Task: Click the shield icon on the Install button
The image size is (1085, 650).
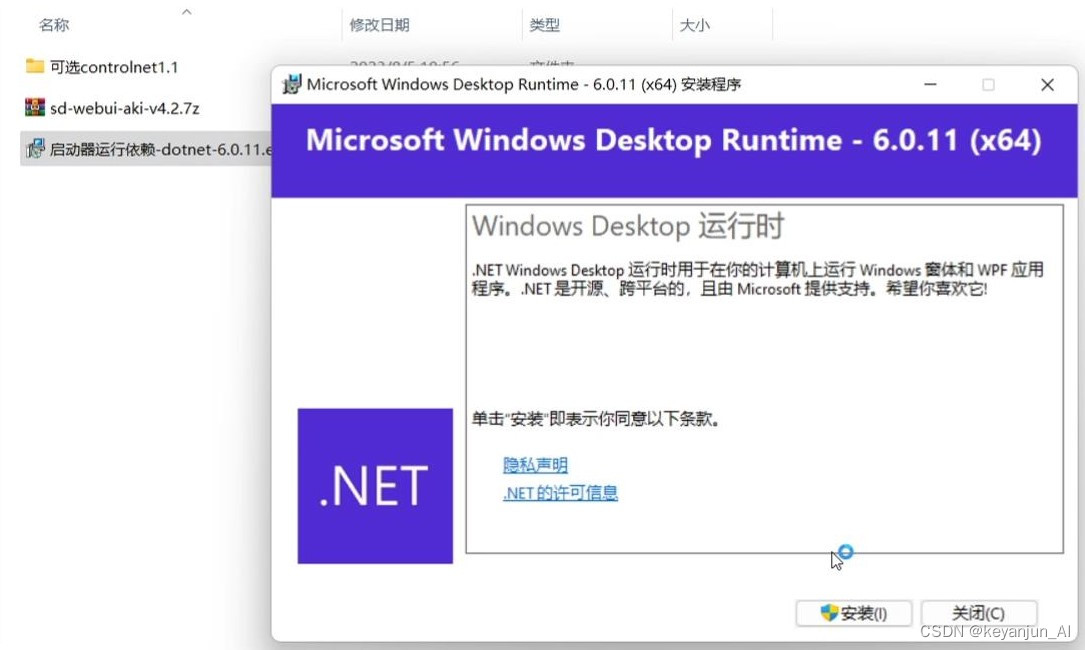Action: click(x=829, y=613)
